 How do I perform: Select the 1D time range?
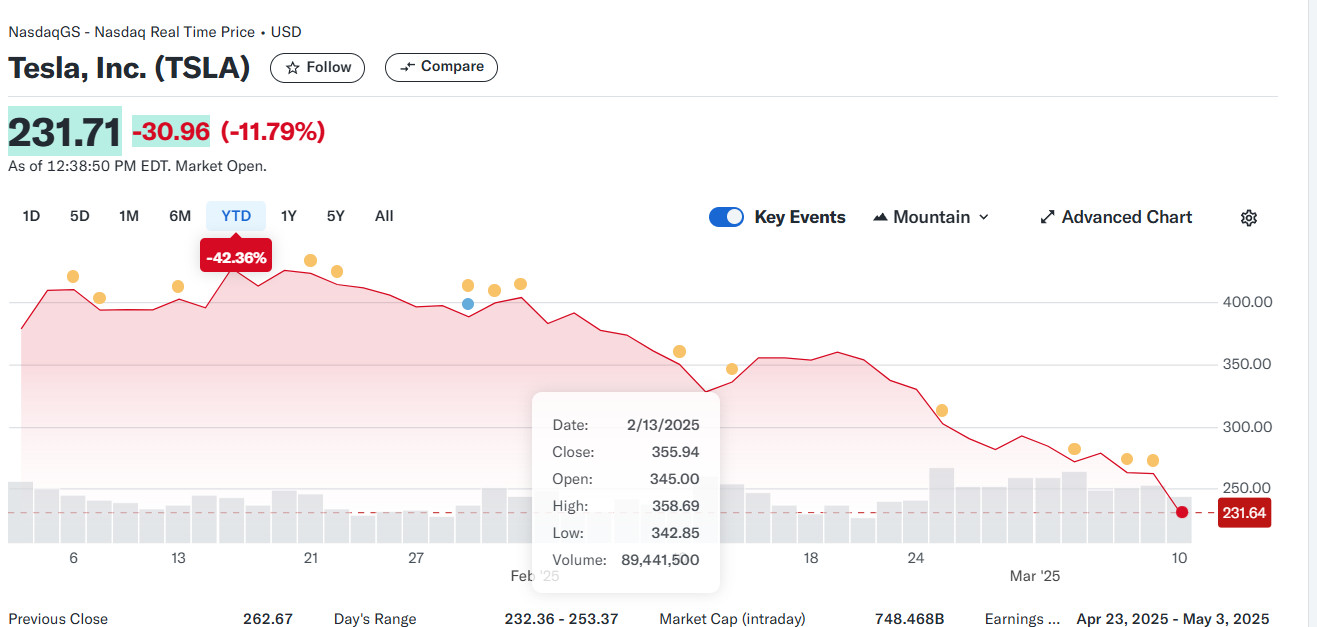tap(31, 216)
